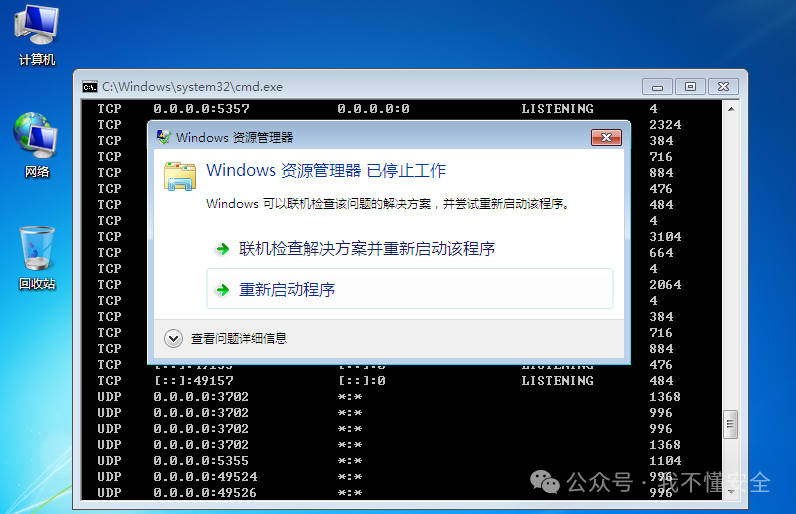Click LISTENING state in the 49157 row
This screenshot has height=514, width=796.
pyautogui.click(x=557, y=381)
